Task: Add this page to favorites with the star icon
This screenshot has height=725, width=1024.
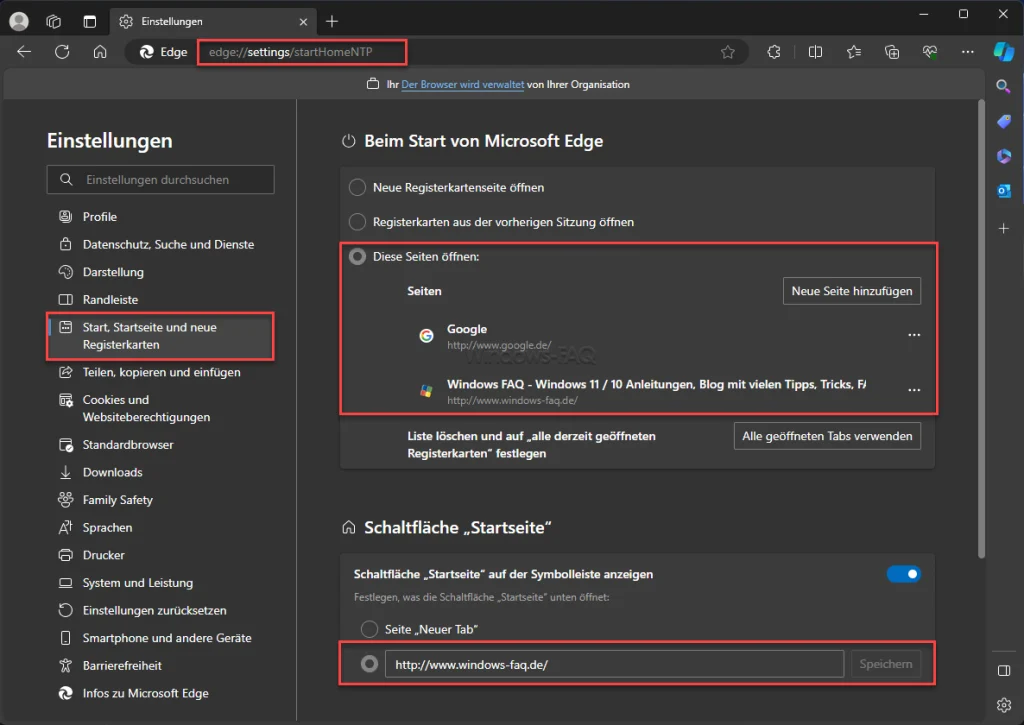Action: coord(728,52)
